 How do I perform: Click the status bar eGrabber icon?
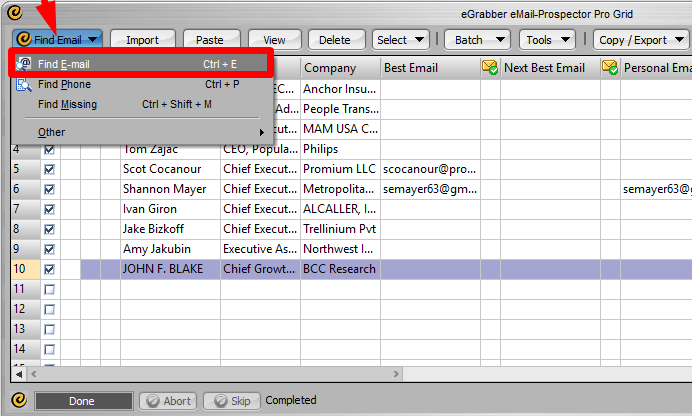20,401
